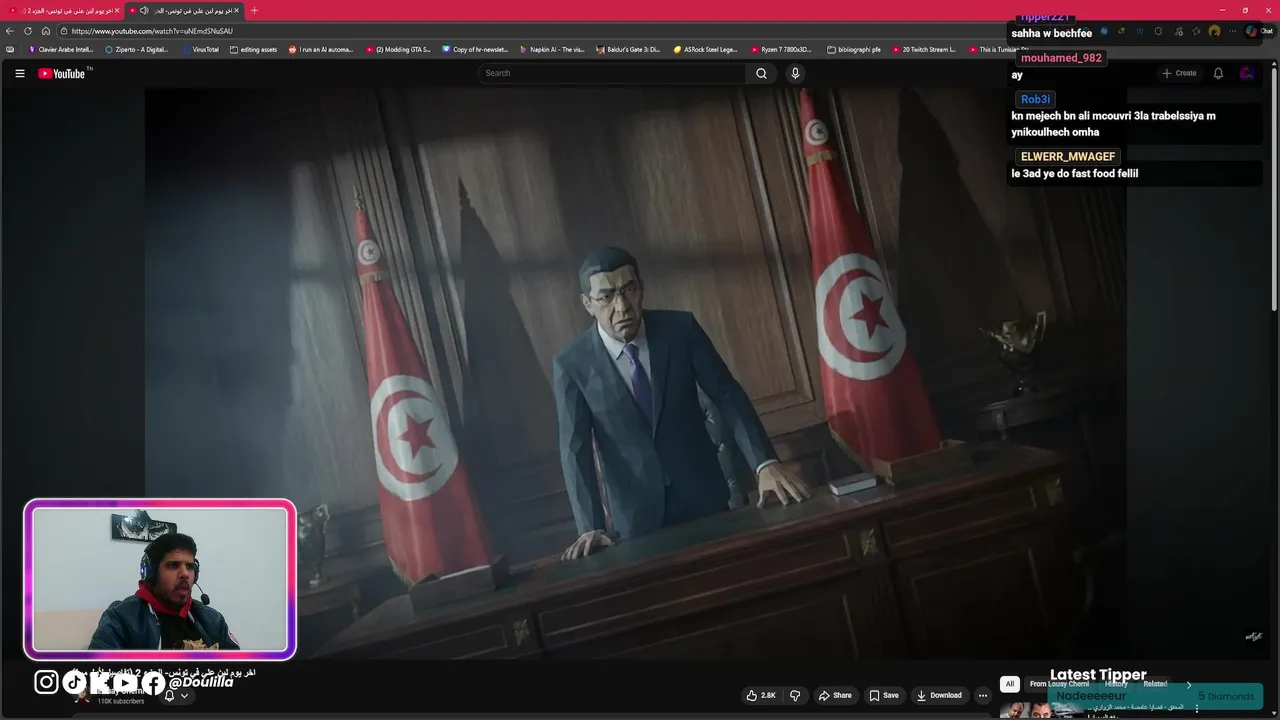The width and height of the screenshot is (1280, 720).
Task: Open the bibliographi pfe bookmark folder
Action: point(854,49)
